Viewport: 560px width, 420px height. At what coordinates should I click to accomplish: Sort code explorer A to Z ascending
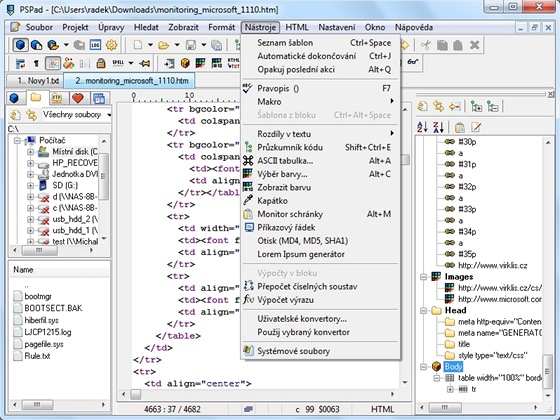pyautogui.click(x=422, y=127)
